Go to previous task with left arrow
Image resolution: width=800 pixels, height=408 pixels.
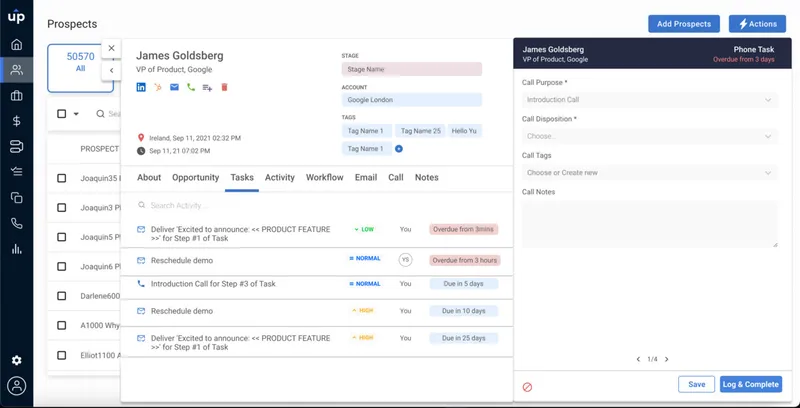[x=638, y=360]
